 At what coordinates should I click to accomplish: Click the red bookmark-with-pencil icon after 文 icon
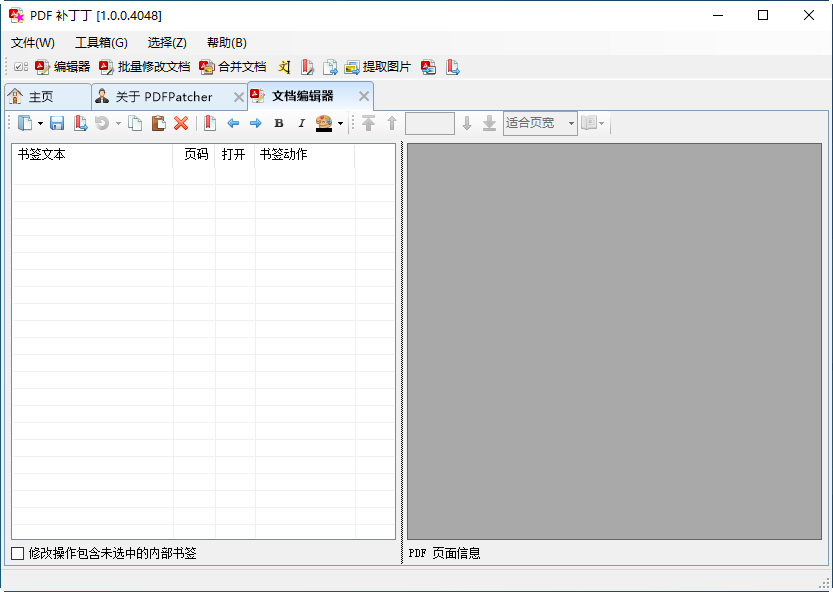[x=307, y=67]
